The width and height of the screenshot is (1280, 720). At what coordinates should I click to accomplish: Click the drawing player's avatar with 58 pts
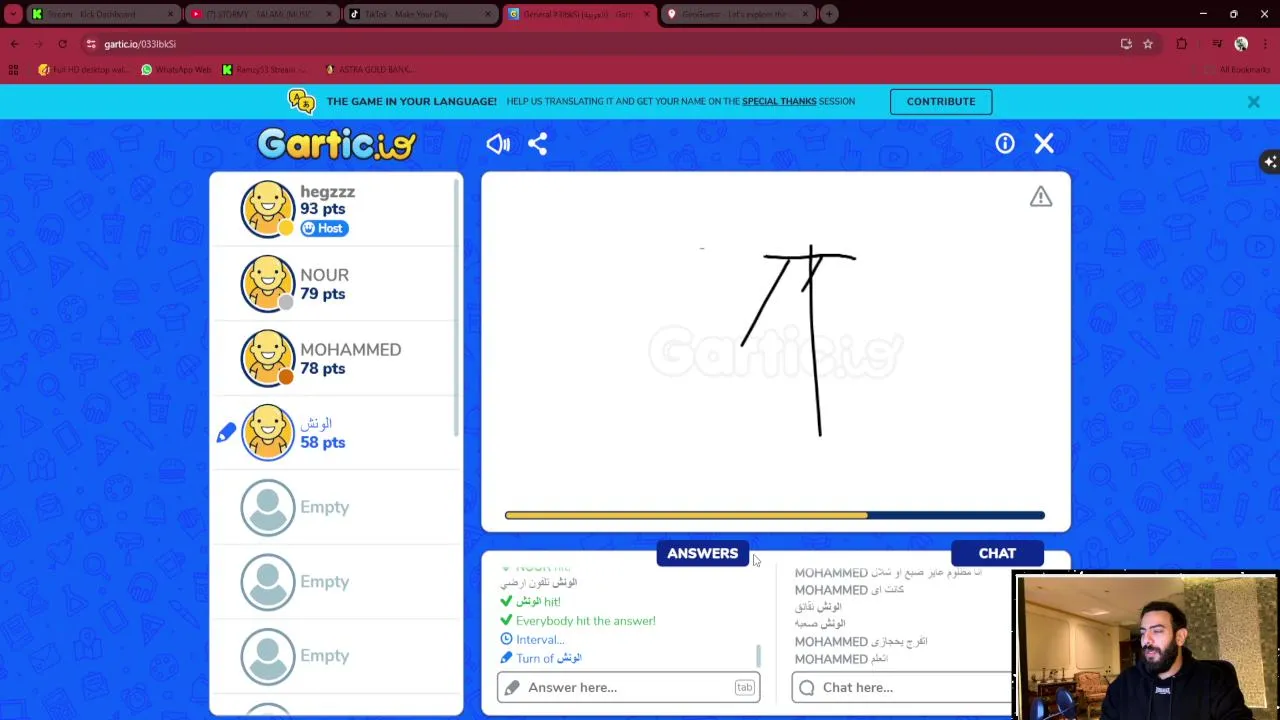point(268,432)
